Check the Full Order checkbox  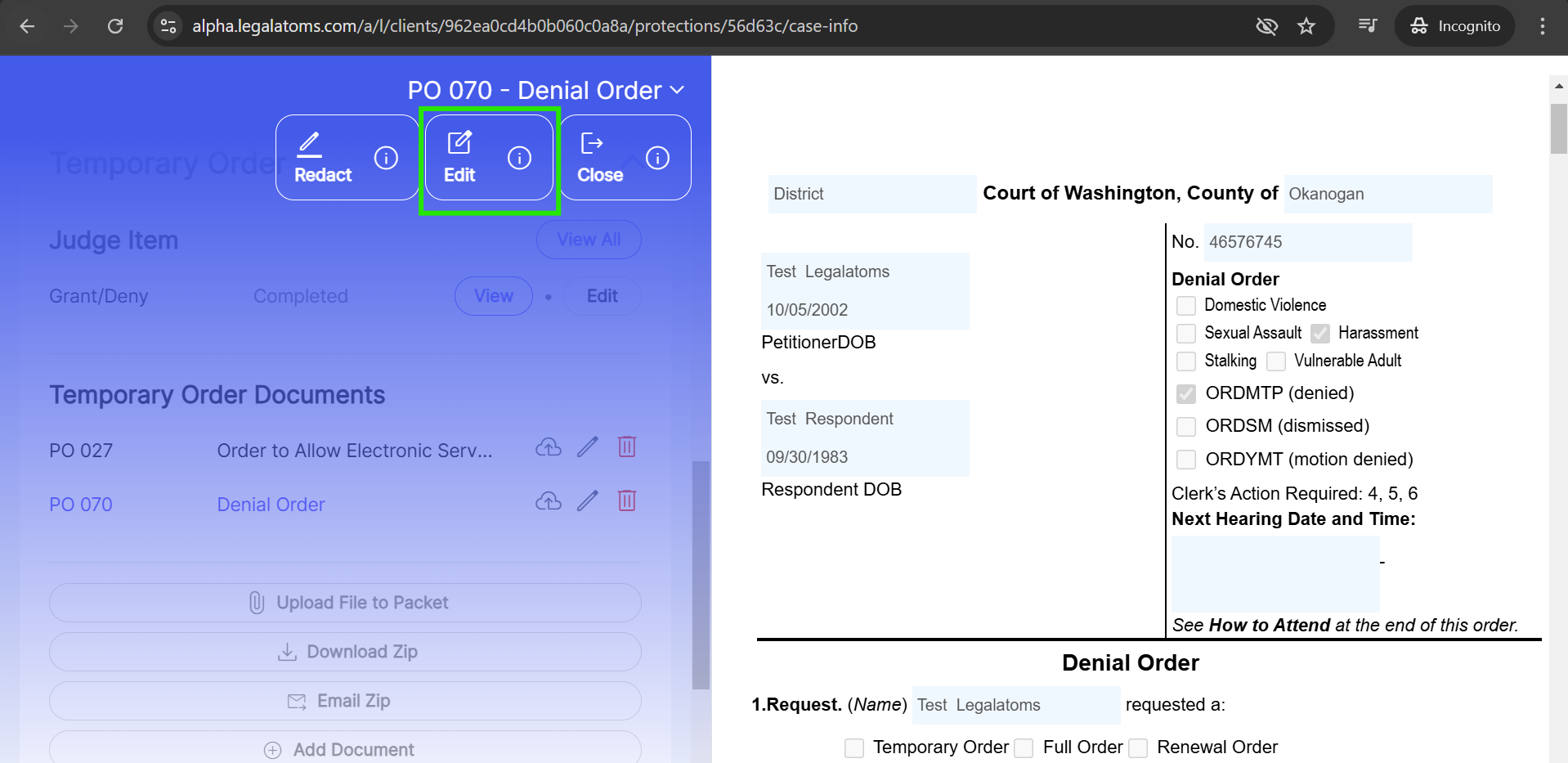tap(1024, 748)
